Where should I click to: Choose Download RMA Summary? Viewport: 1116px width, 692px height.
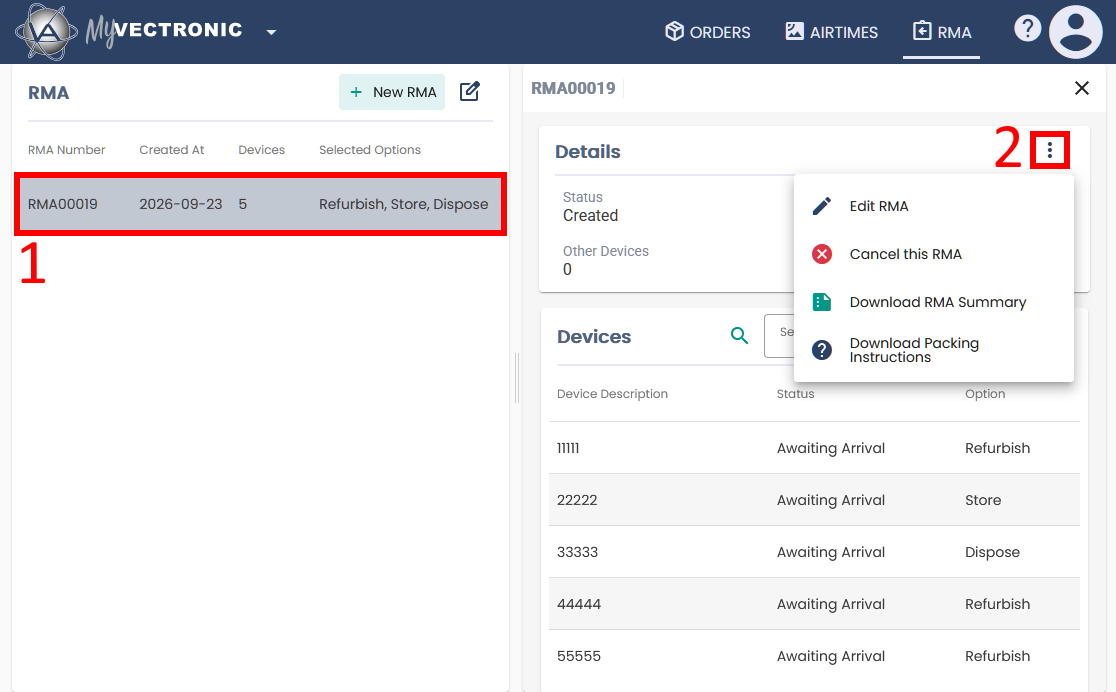pos(934,302)
